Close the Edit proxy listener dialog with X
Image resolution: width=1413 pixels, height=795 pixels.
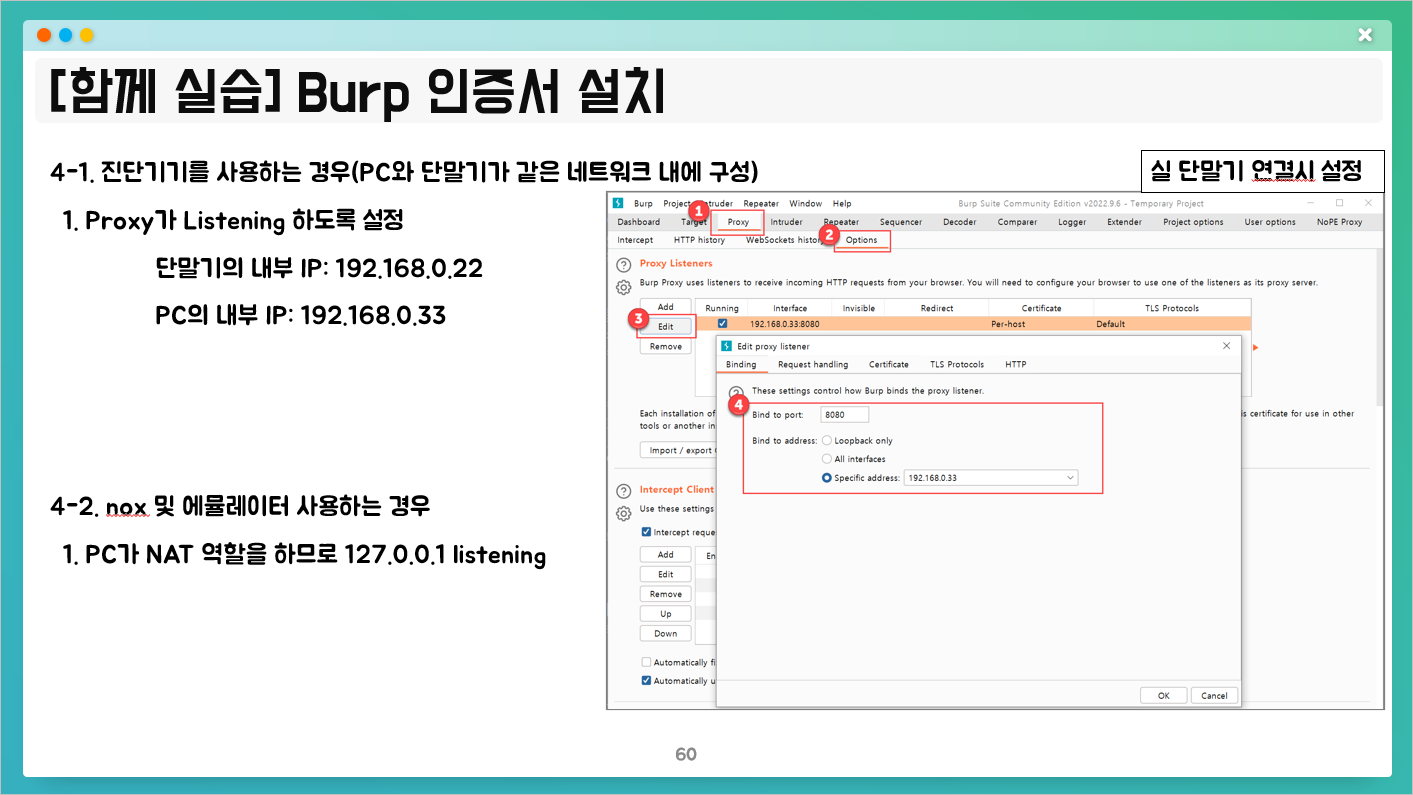point(1227,346)
